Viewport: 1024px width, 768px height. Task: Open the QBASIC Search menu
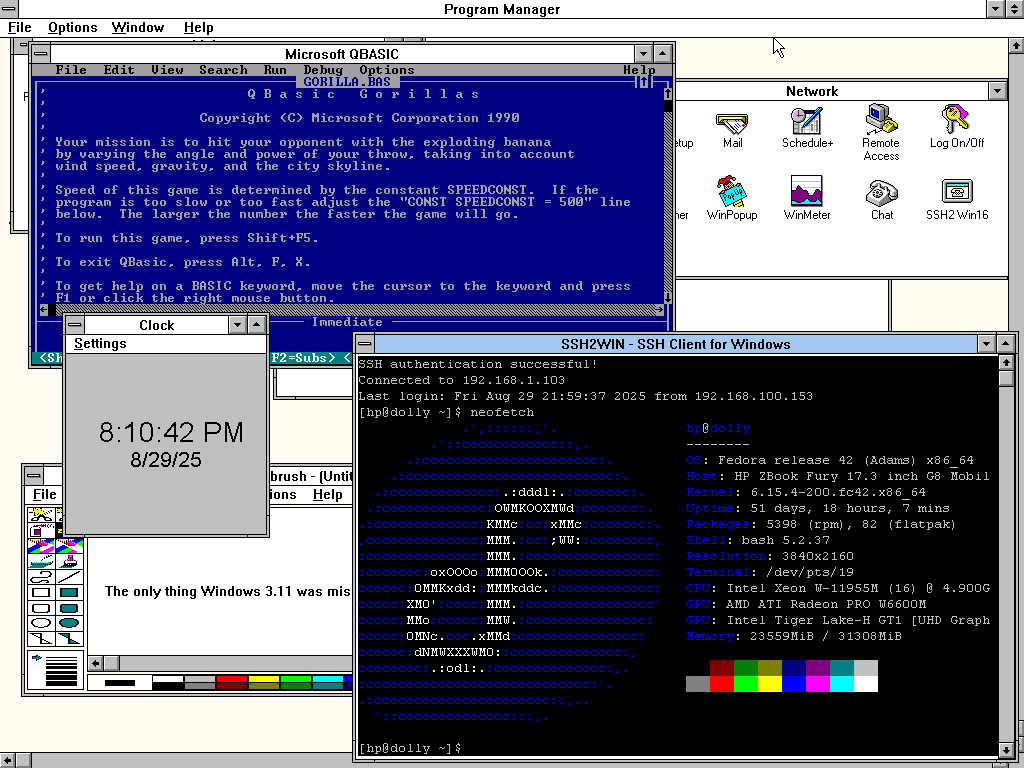coord(223,70)
